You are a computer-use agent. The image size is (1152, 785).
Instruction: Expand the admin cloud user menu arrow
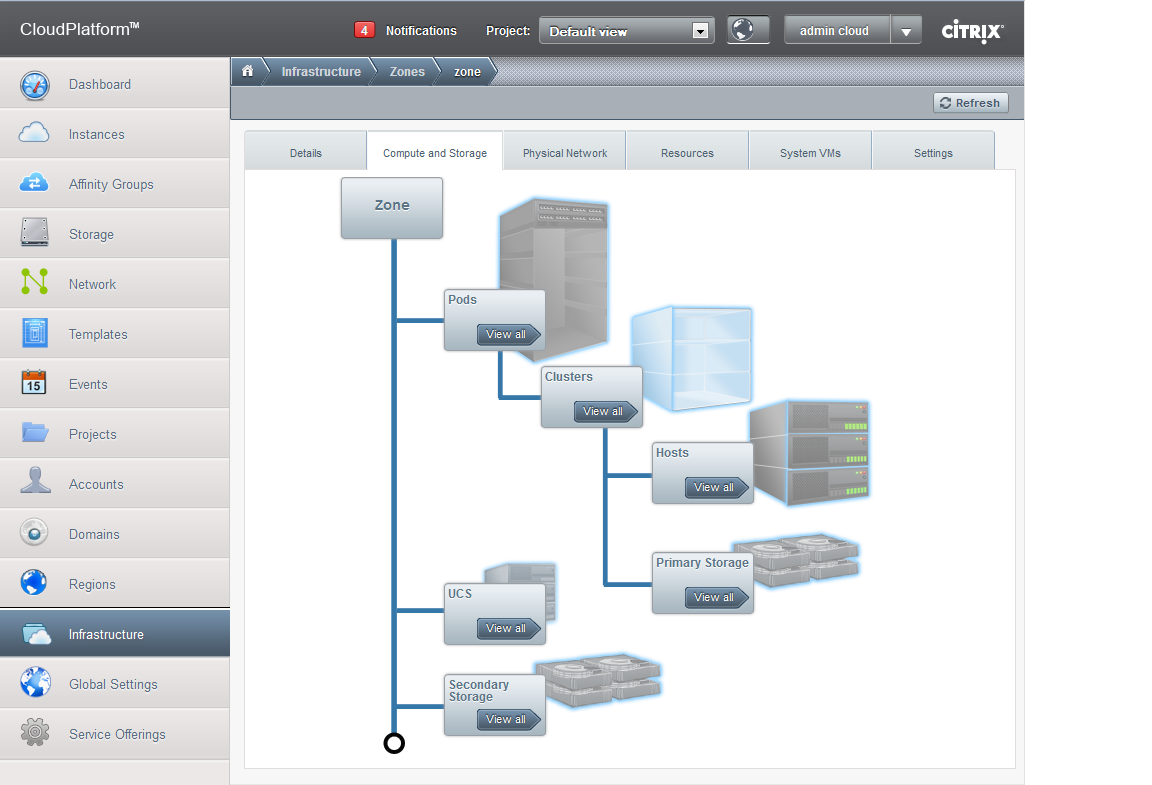(905, 31)
